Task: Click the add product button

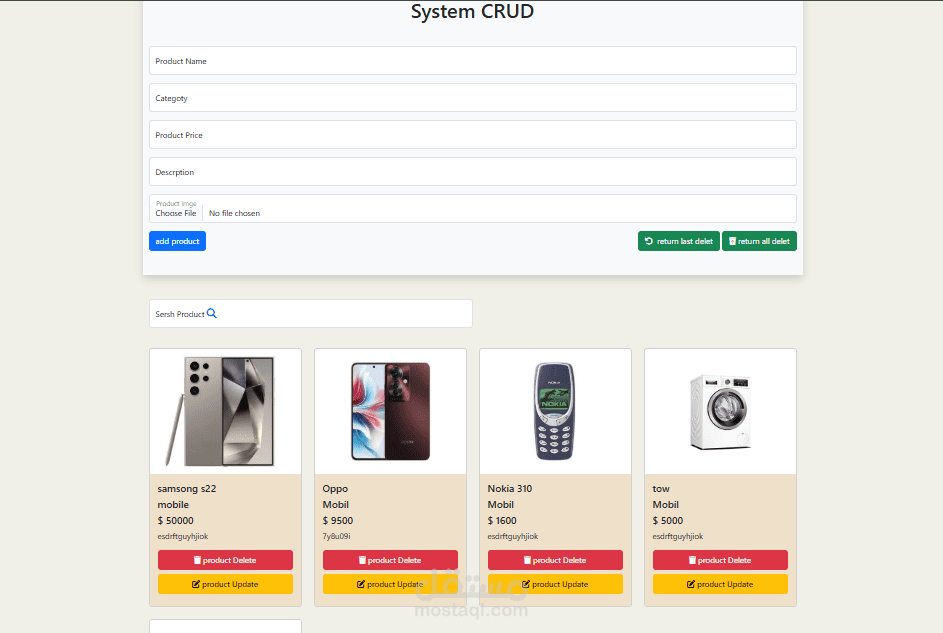Action: [x=177, y=241]
